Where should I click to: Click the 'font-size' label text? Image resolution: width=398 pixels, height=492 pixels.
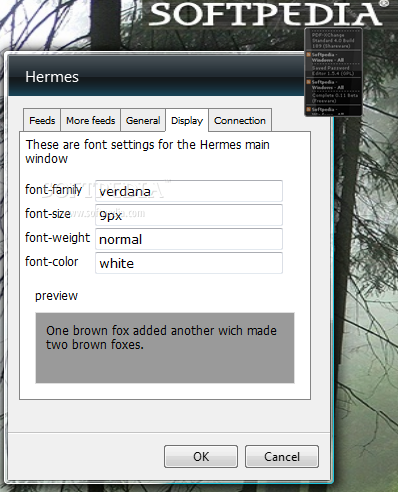pyautogui.click(x=48, y=214)
